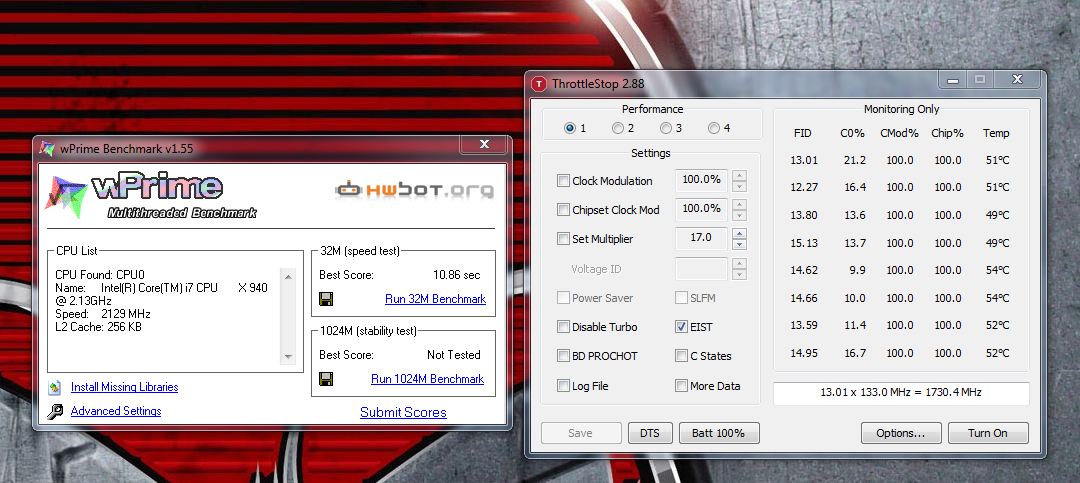Click the floppy disk icon beside Run 32M Benchmark
1080x483 pixels.
326,299
